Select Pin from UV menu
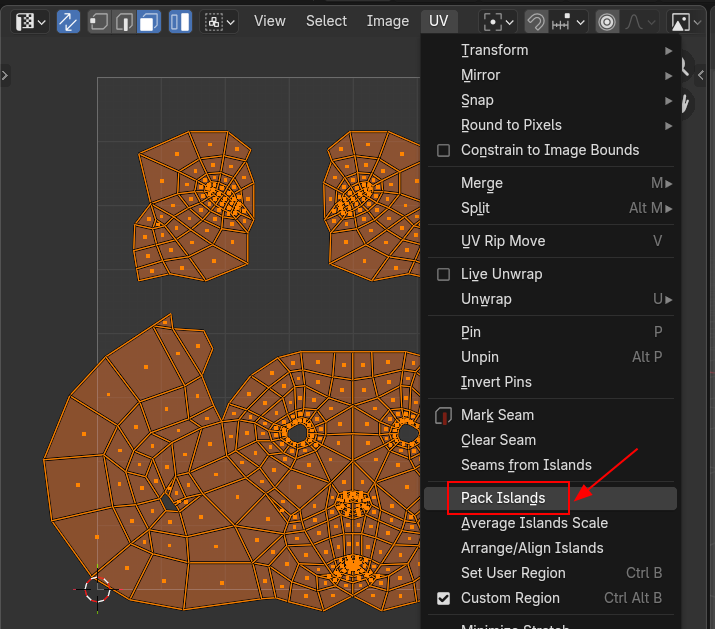 550,332
